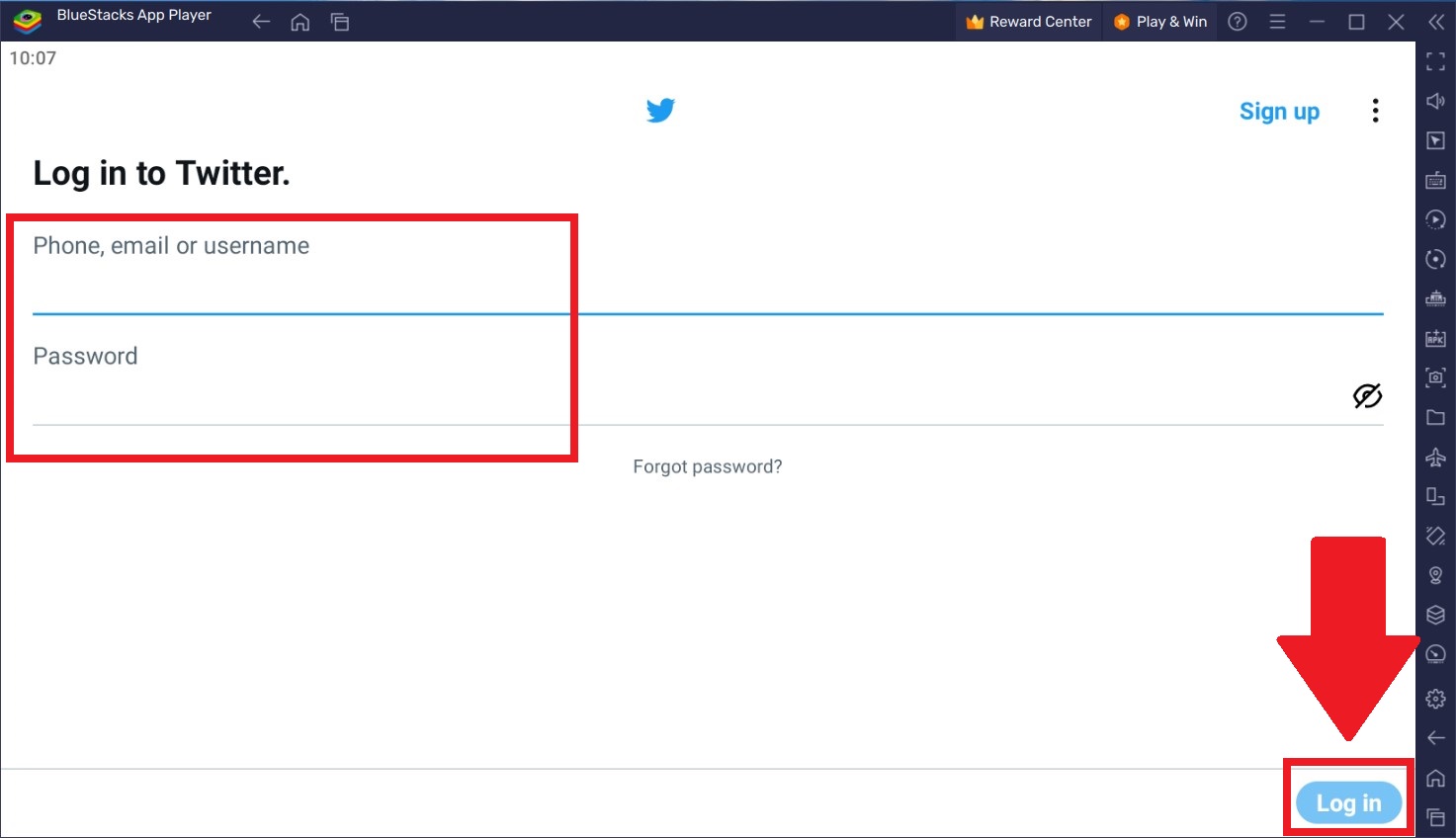
Task: Click the sidebar back arrow icon
Action: [1436, 738]
